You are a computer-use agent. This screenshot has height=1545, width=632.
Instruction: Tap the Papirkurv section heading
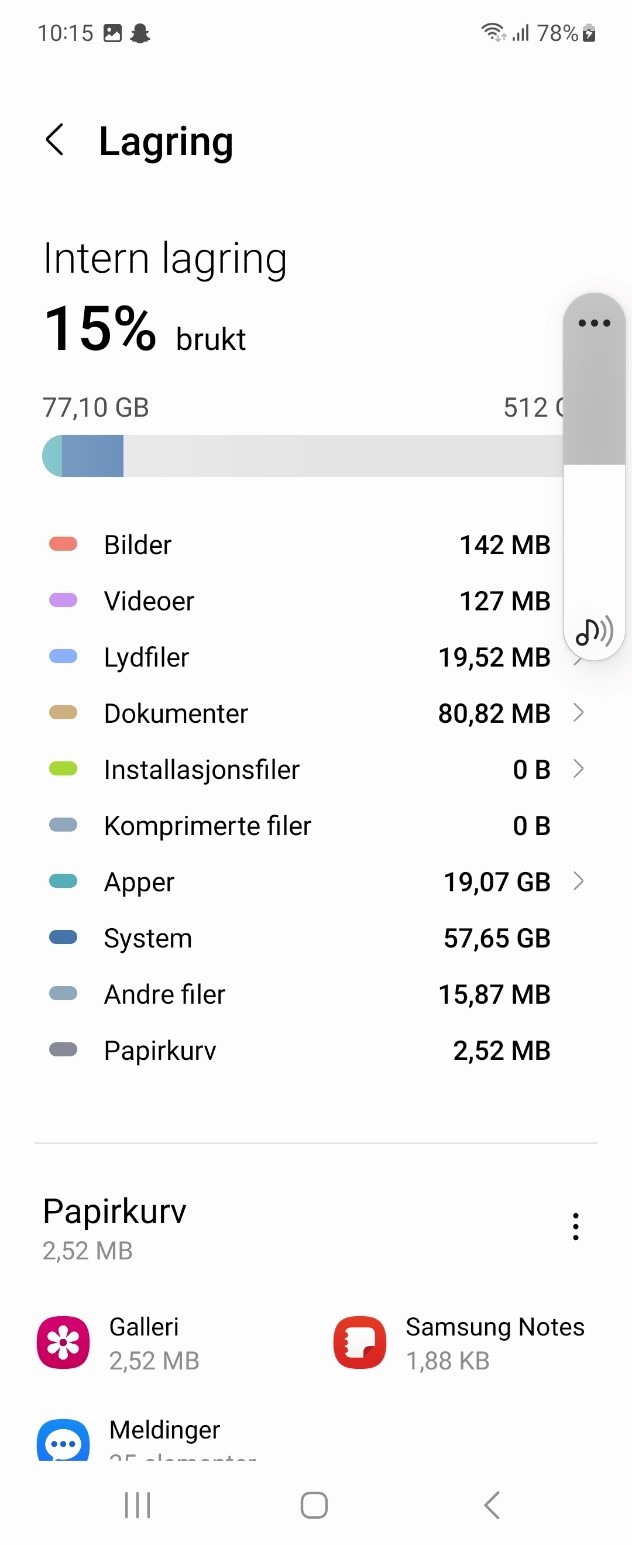(x=115, y=1212)
